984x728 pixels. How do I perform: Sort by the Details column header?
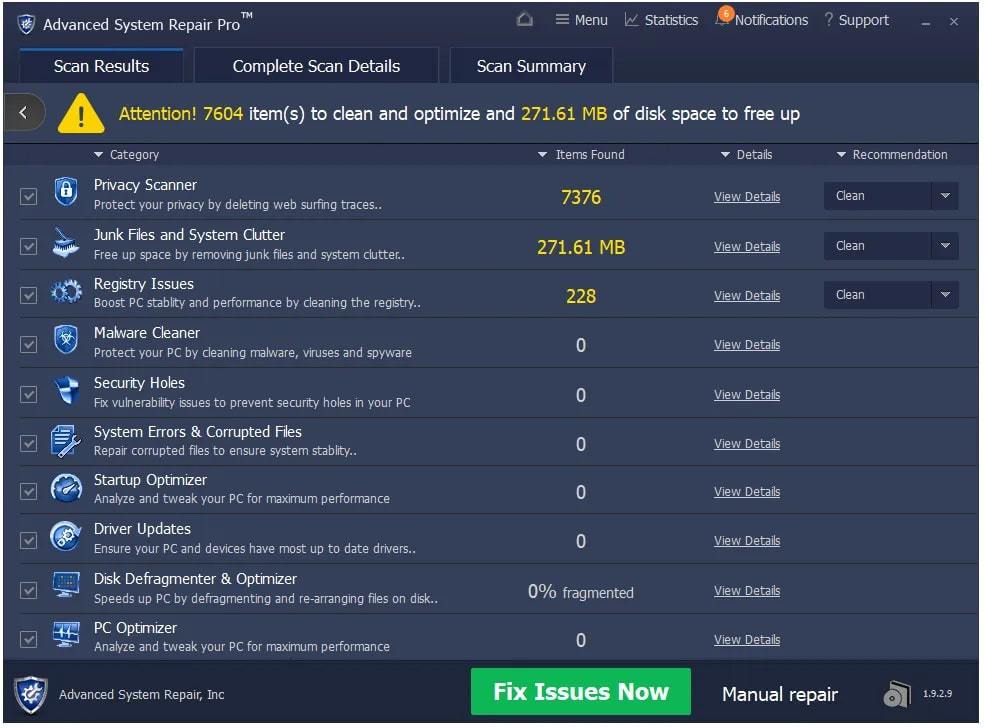coord(746,154)
